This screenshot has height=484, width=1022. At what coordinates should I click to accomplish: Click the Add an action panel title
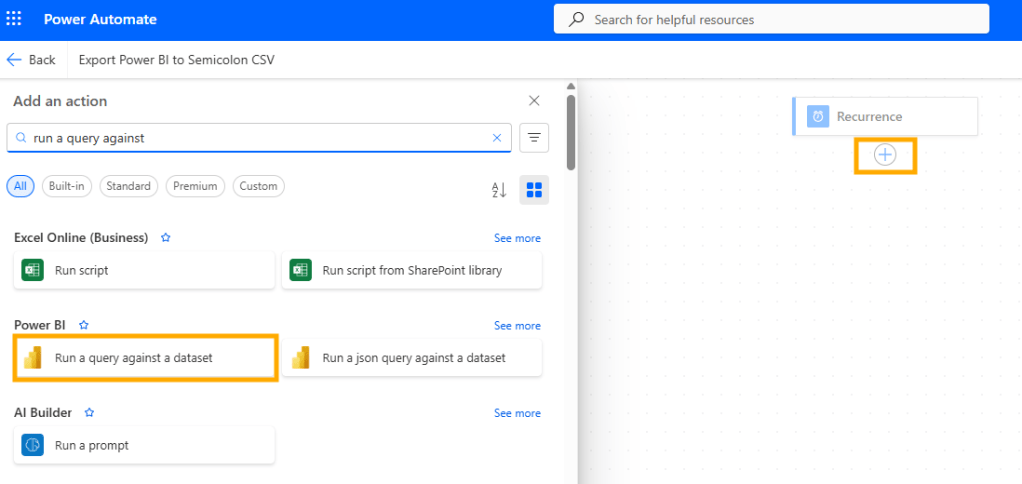pos(60,101)
